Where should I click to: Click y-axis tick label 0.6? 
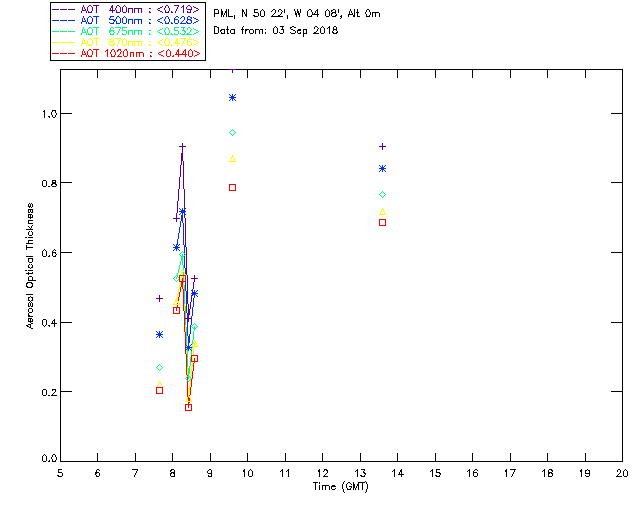49,253
